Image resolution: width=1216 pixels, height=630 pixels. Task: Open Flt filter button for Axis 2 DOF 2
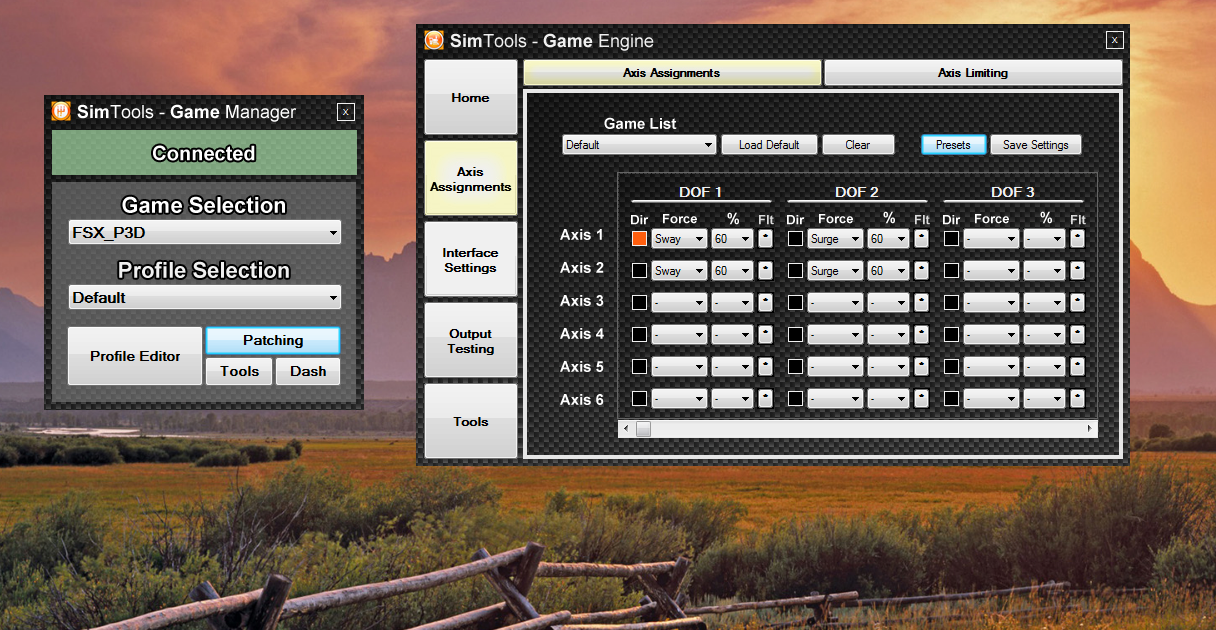(x=921, y=270)
